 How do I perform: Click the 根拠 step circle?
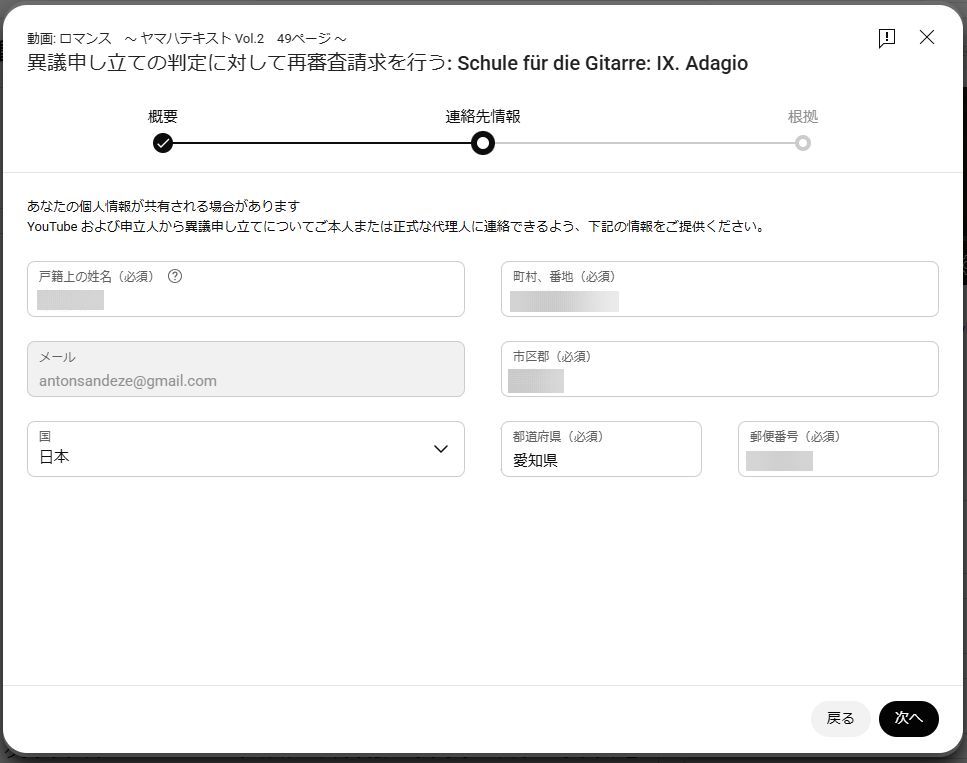point(802,143)
